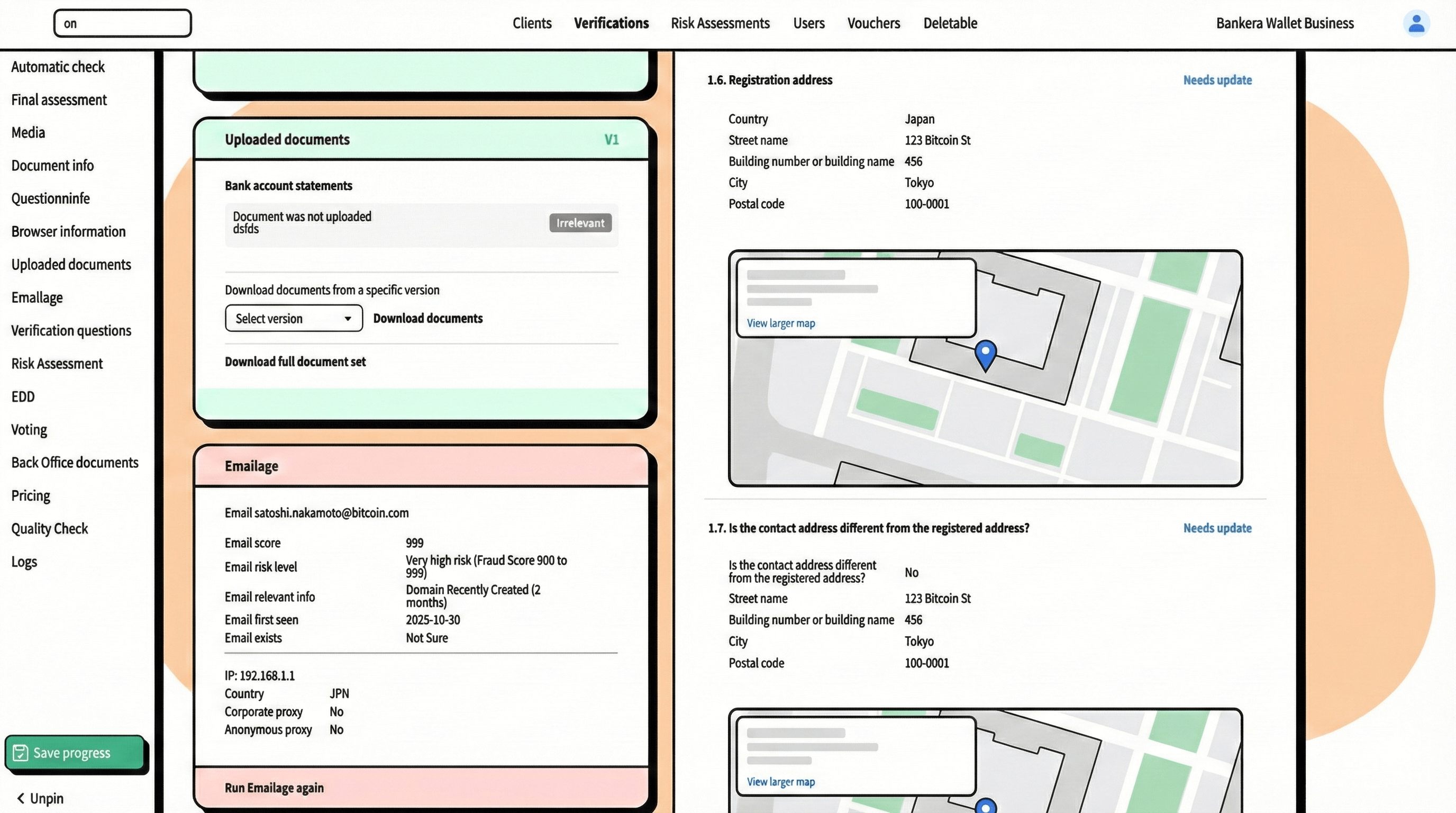
Task: Click Download full document set
Action: (x=295, y=362)
